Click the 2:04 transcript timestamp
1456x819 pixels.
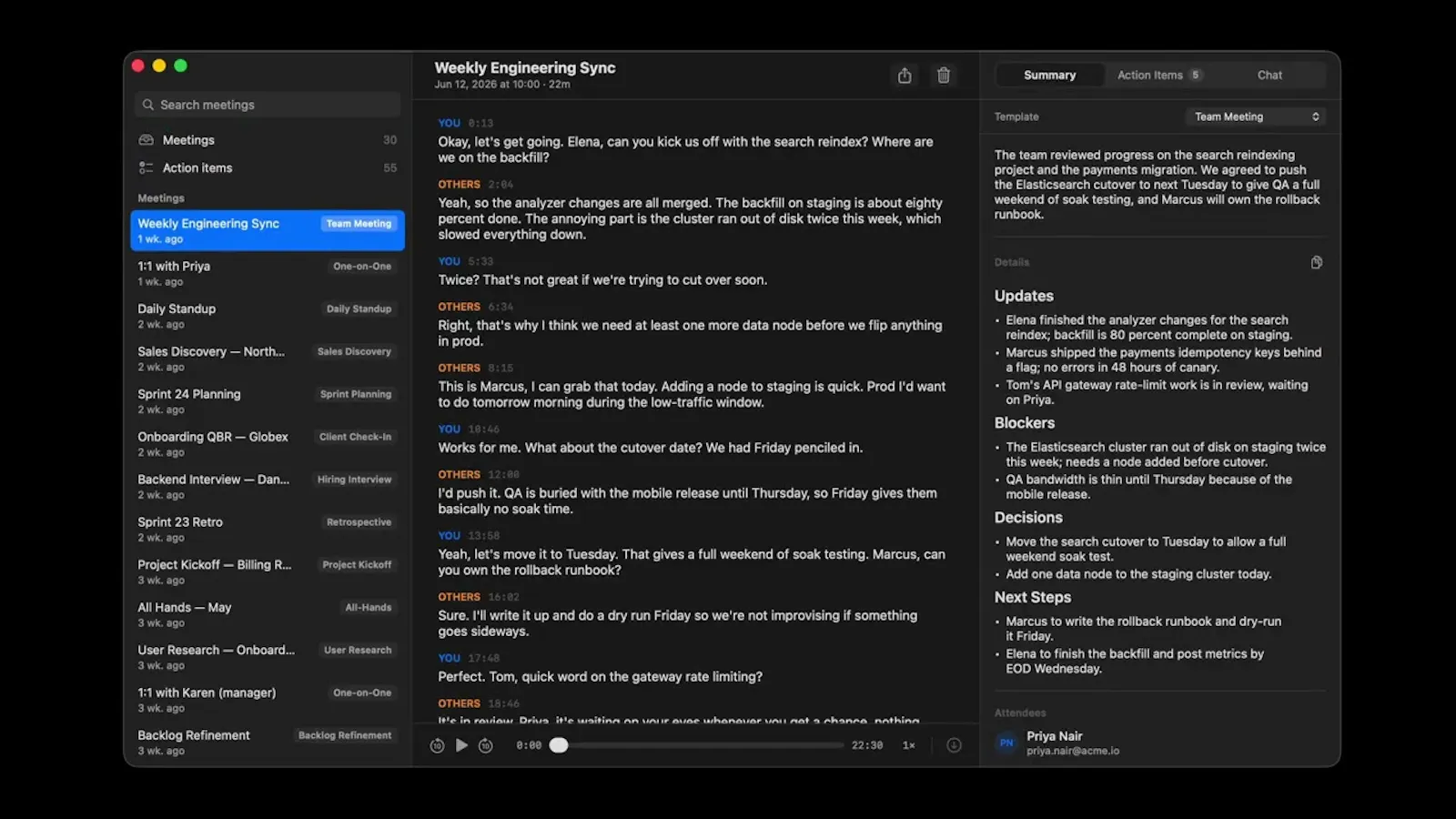[x=500, y=185]
